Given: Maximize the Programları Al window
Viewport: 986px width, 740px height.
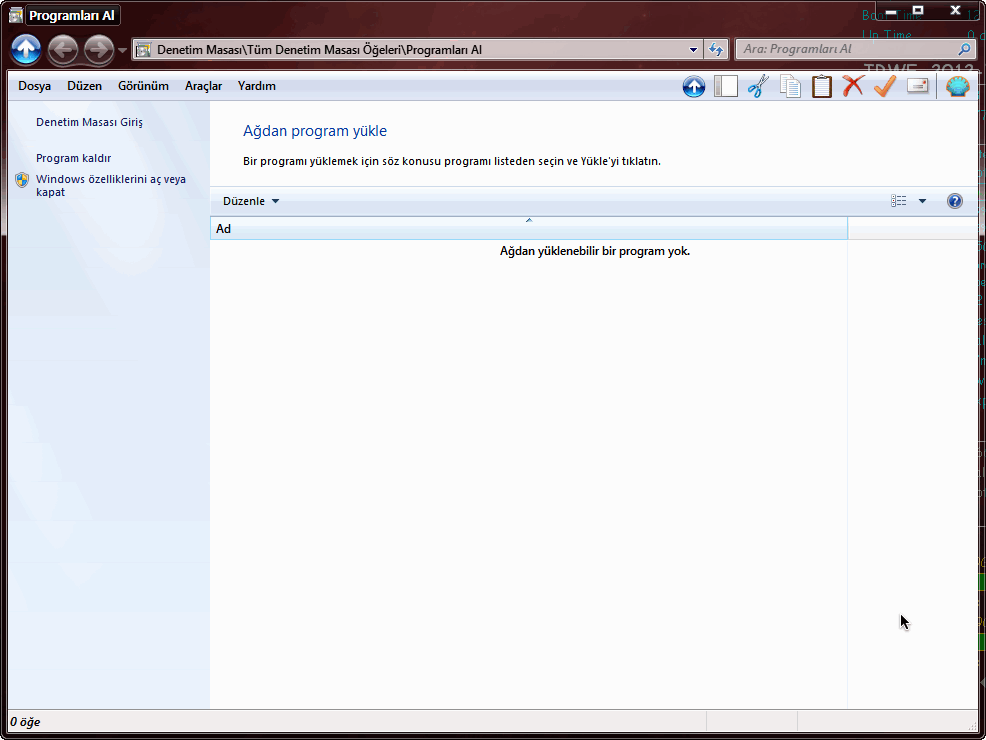Looking at the screenshot, I should (x=918, y=11).
